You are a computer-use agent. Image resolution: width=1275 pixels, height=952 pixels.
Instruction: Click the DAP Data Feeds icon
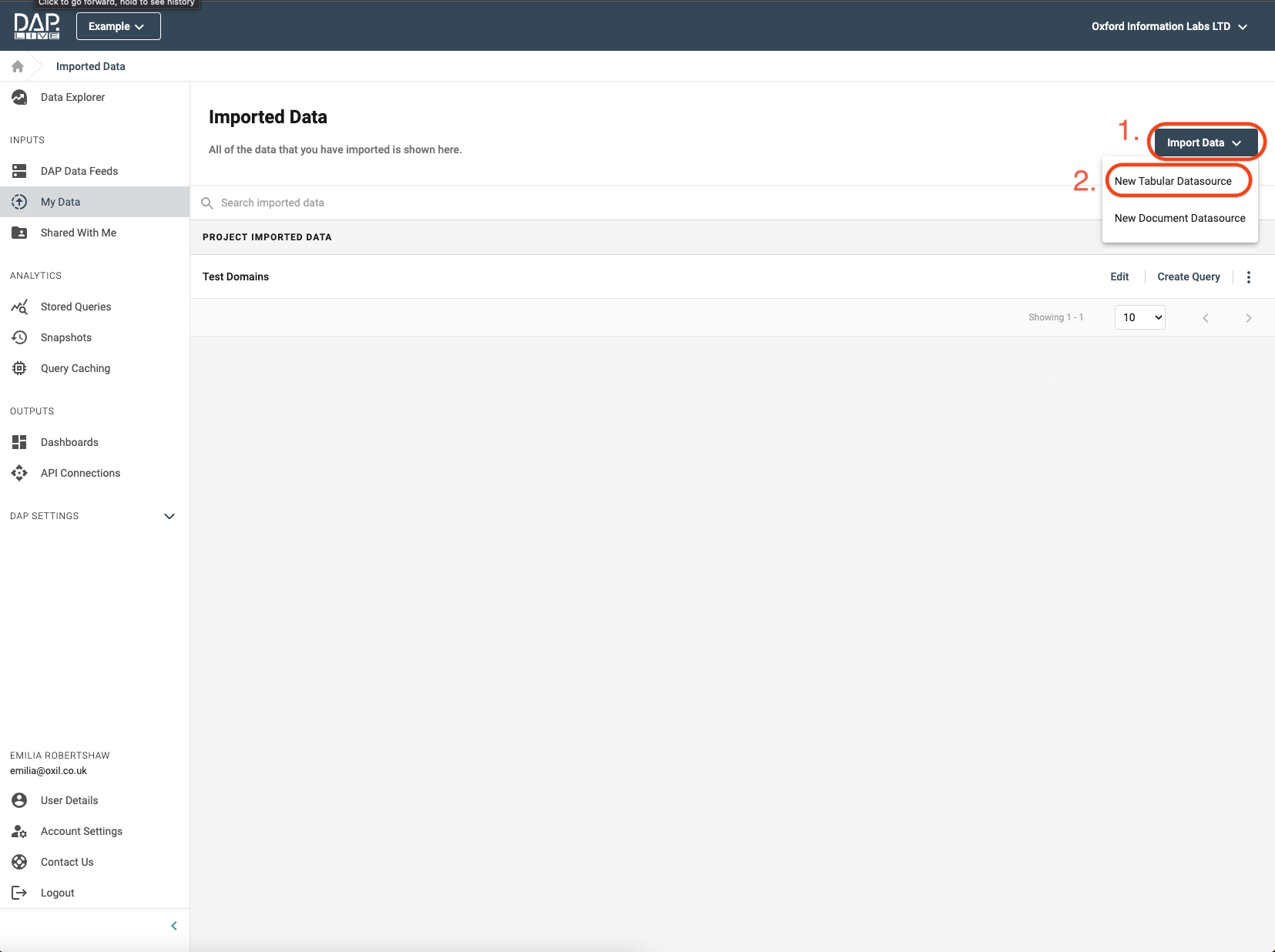(19, 171)
